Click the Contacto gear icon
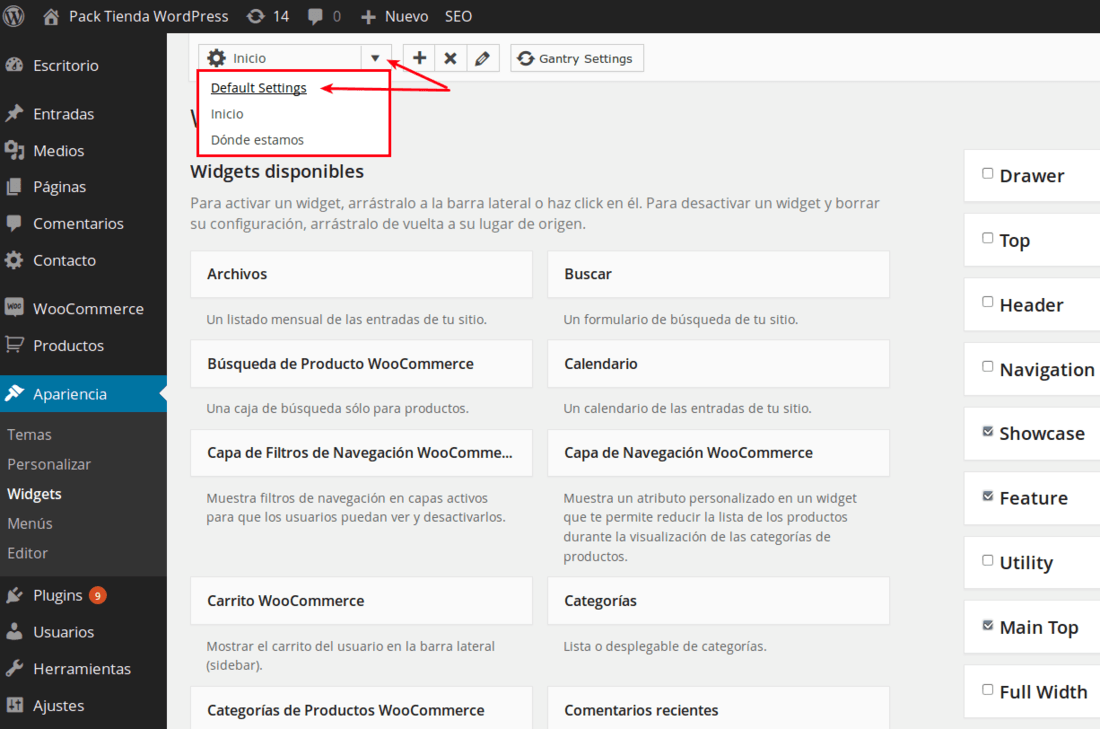 click(14, 260)
